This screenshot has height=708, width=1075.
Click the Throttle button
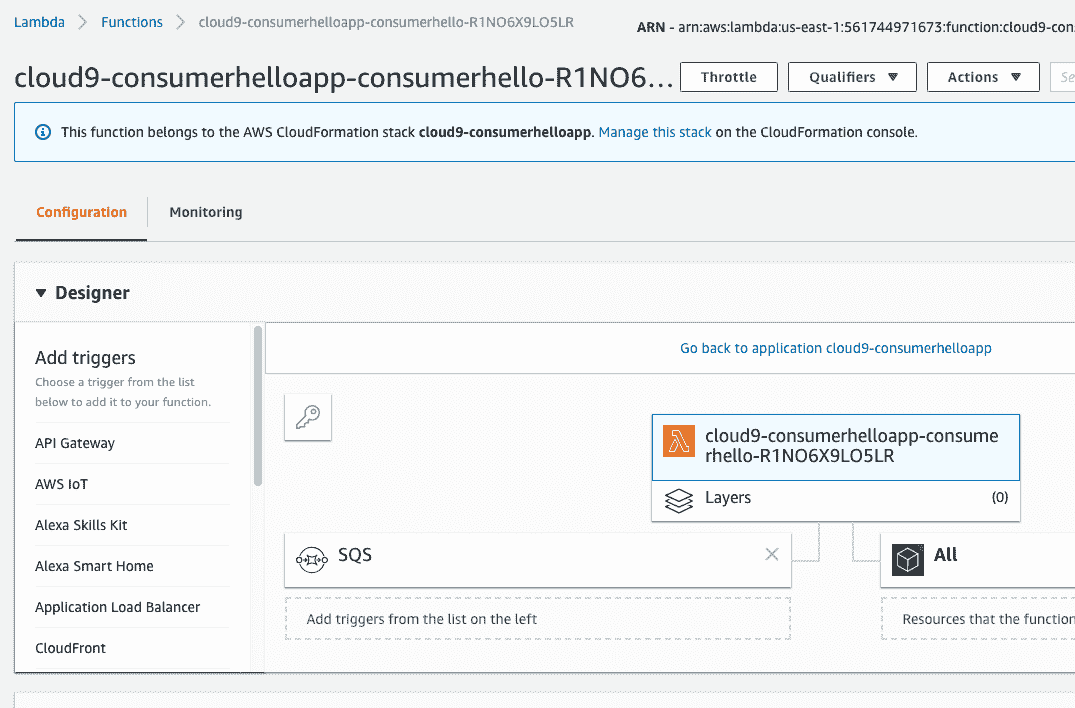728,77
